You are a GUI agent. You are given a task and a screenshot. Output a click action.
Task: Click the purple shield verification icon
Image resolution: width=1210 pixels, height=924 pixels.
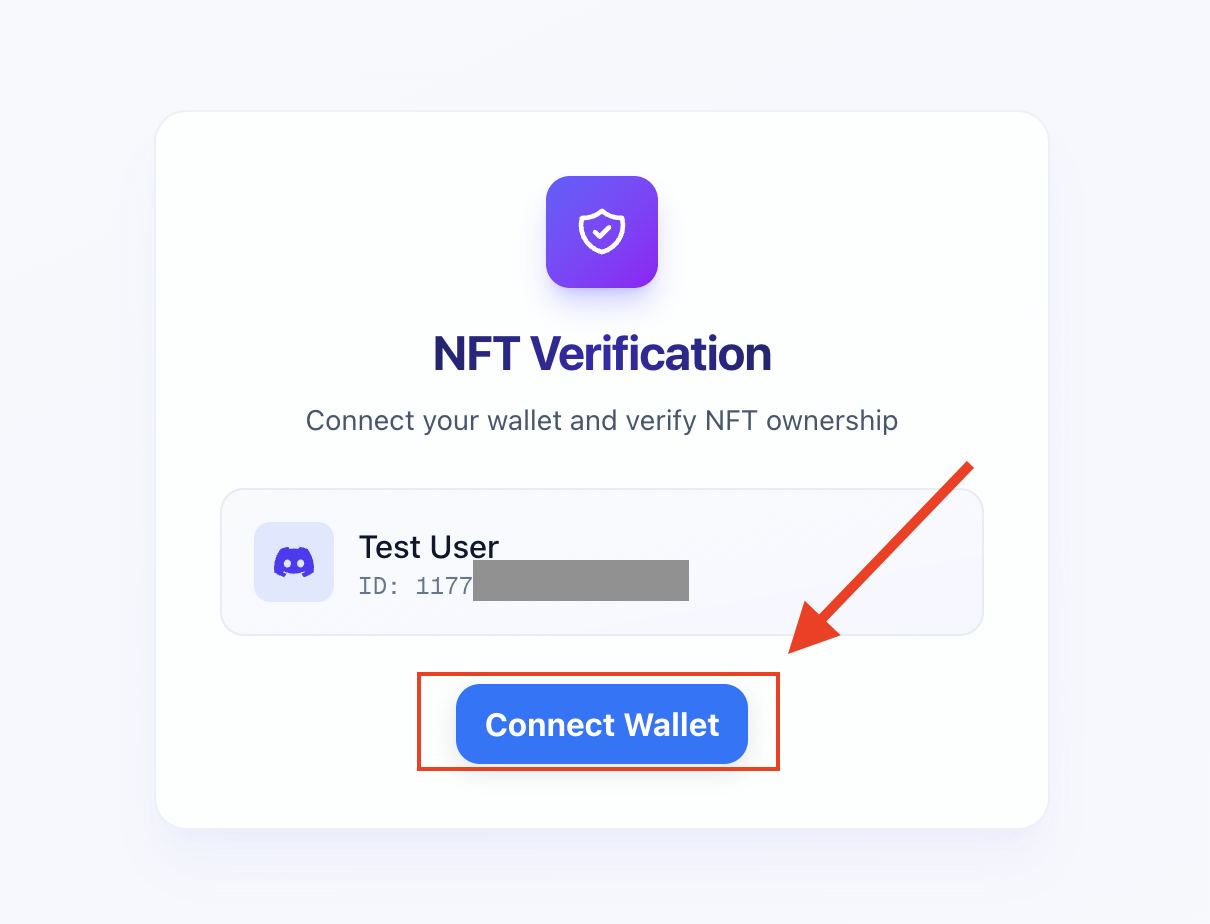point(602,231)
